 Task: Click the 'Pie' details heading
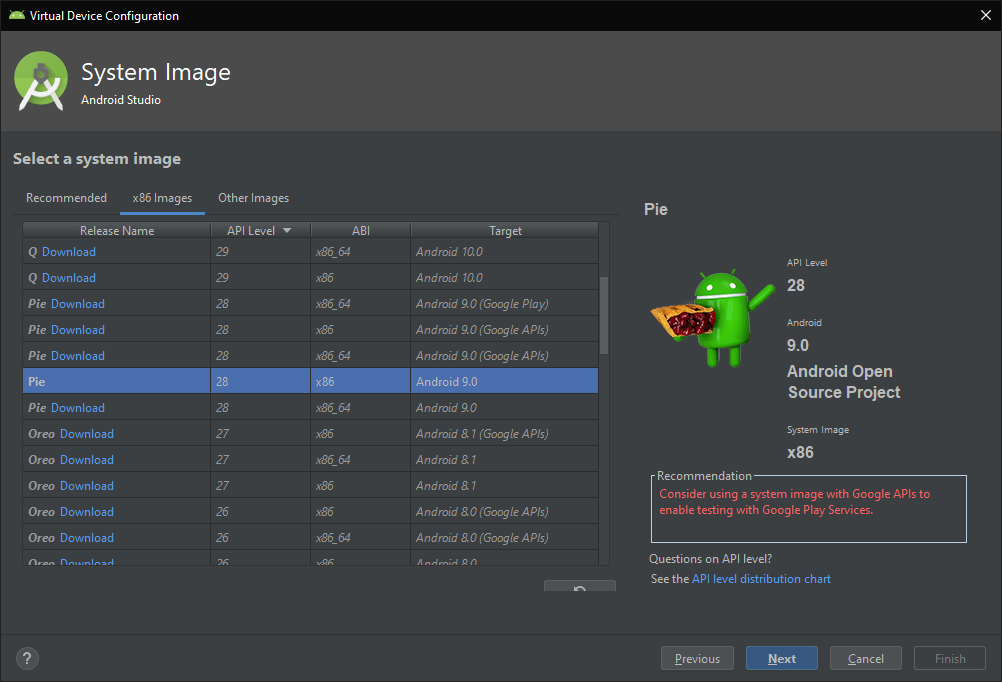click(x=656, y=210)
